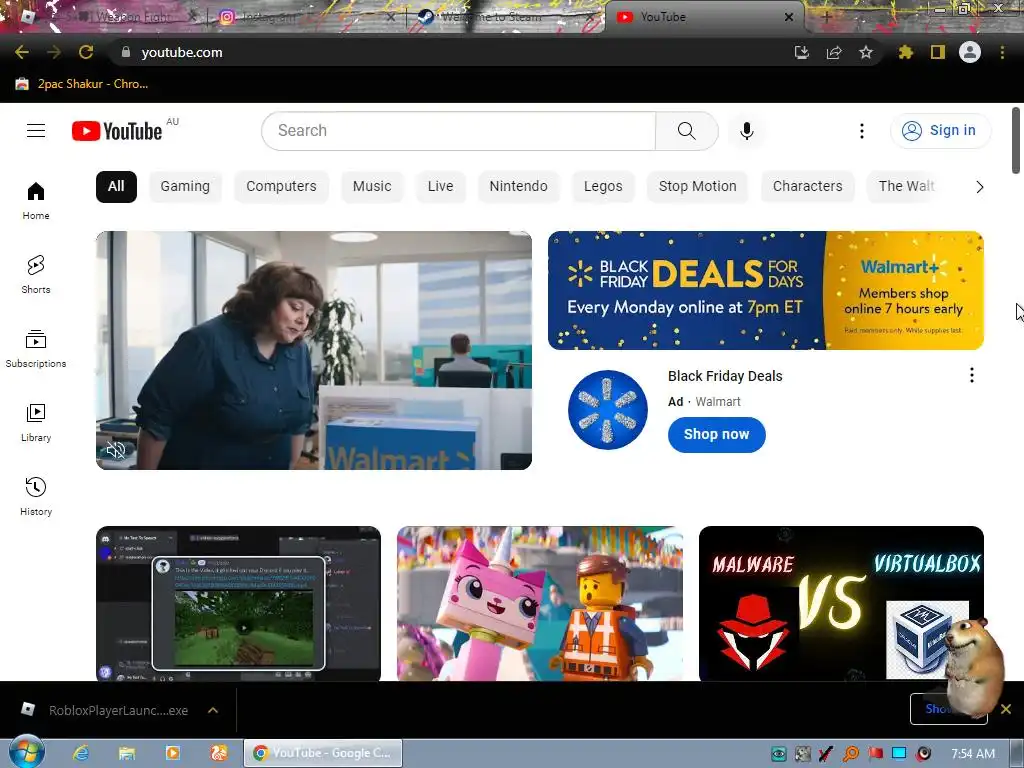Open the Lego Movie Unikitty video thumbnail
1024x768 pixels.
540,603
